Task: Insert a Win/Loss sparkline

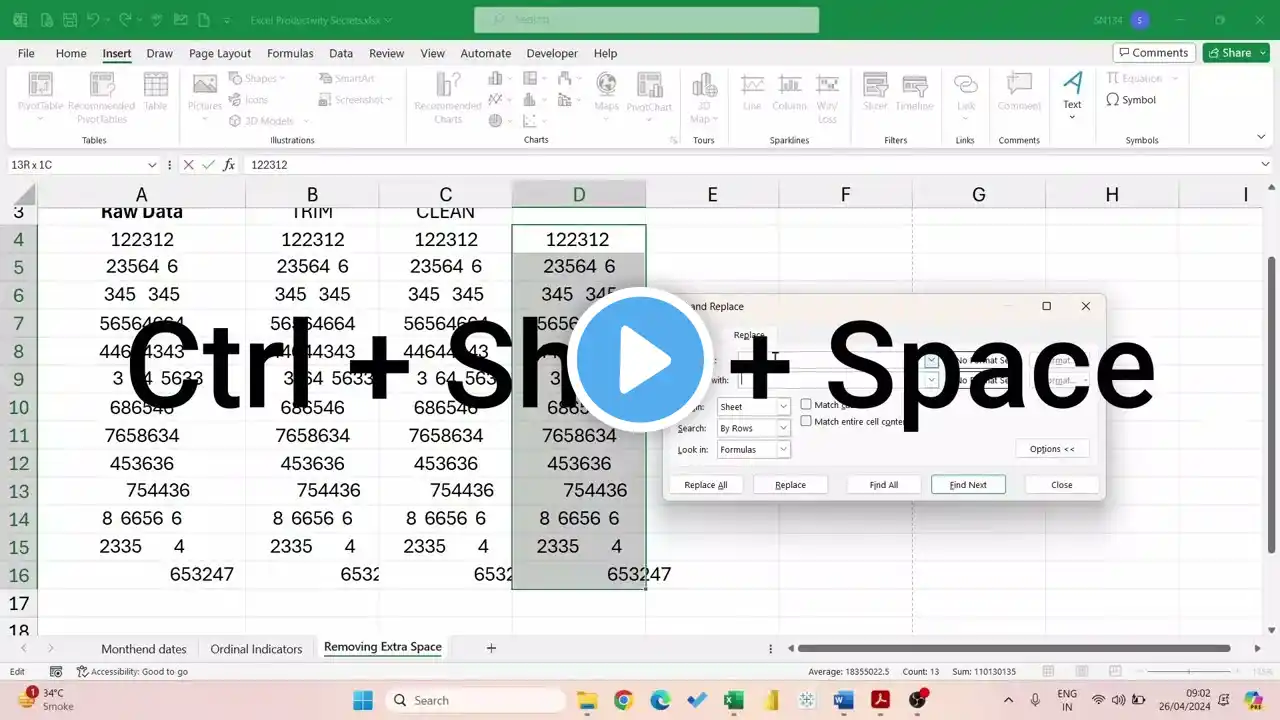Action: pyautogui.click(x=827, y=98)
